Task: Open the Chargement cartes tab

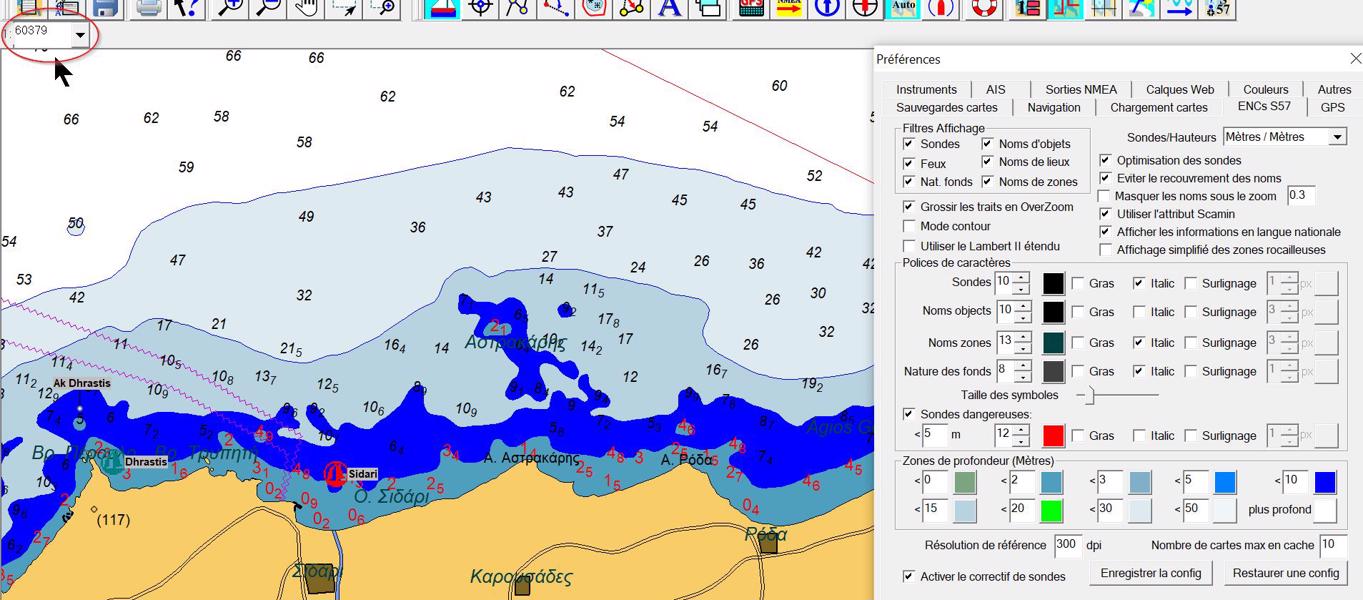Action: point(1159,107)
